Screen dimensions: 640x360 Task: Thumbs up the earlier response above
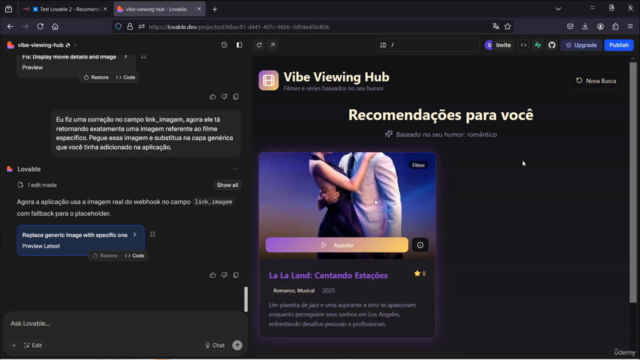(213, 97)
